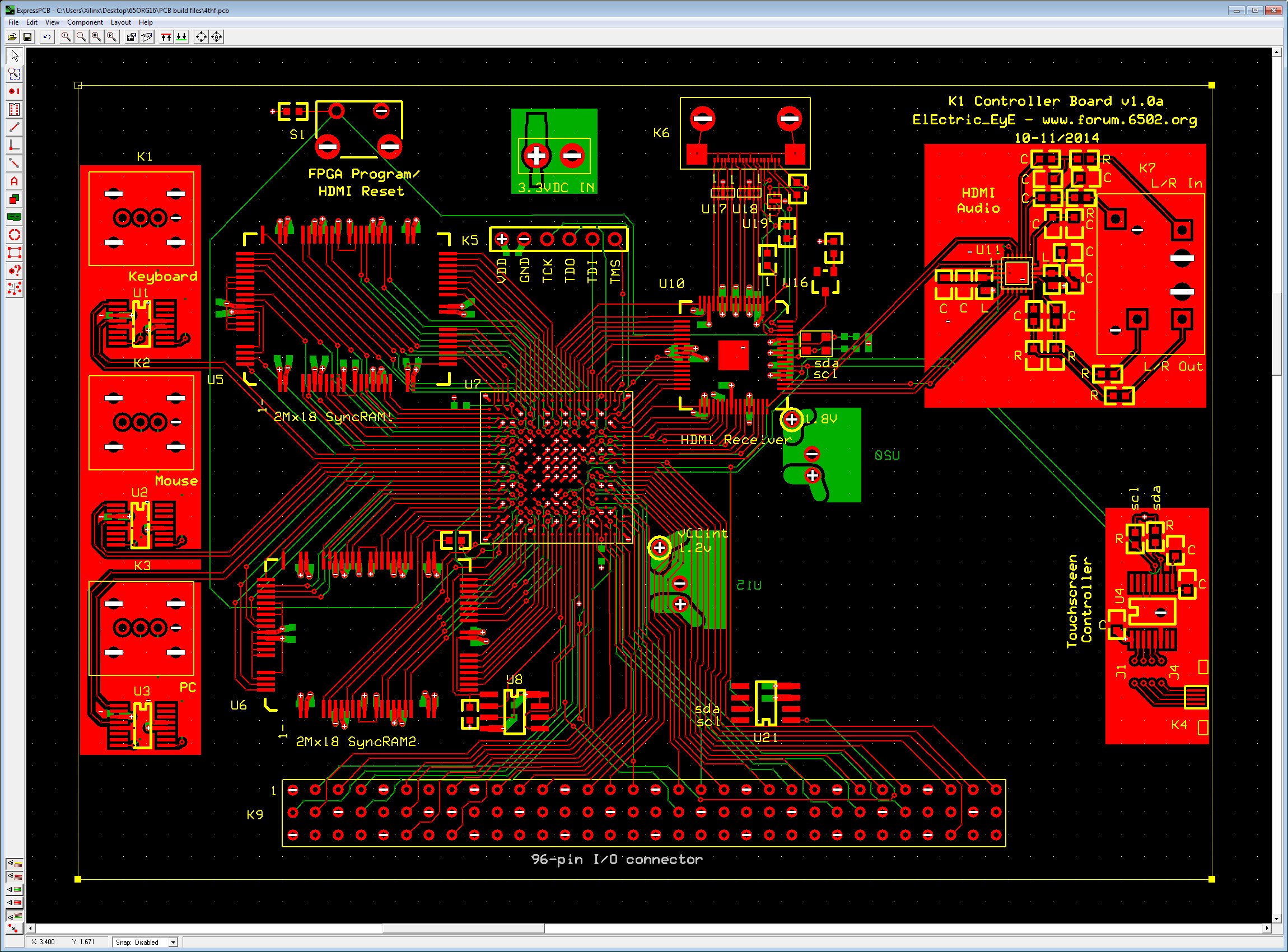Image resolution: width=1288 pixels, height=952 pixels.
Task: Select the place component tool
Action: (15, 110)
